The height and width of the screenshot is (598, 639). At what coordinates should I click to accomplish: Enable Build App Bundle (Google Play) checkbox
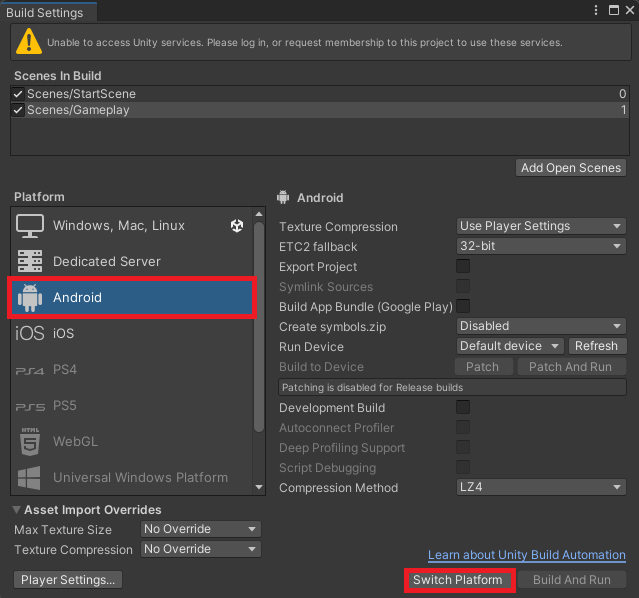[x=463, y=306]
